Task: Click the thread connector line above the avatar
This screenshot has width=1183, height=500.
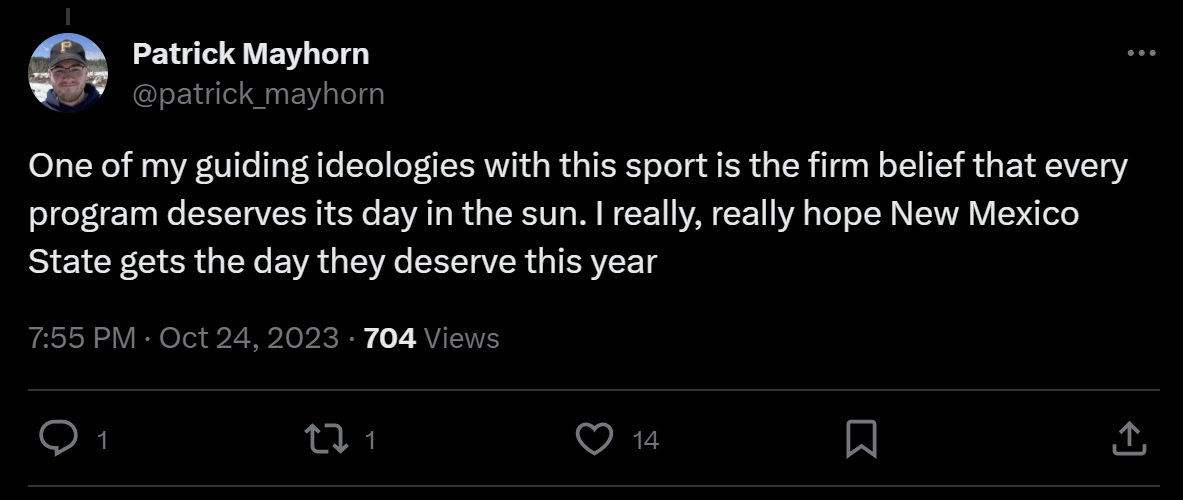Action: tap(67, 16)
